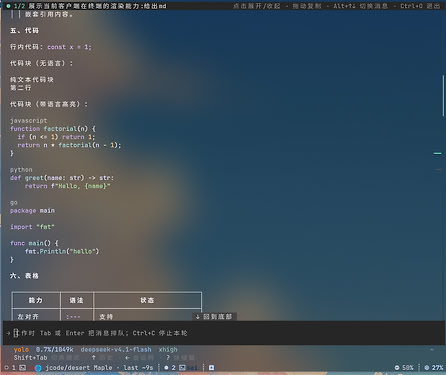Click the 'deepseek-v4.1-flash' model name
The height and width of the screenshot is (375, 446).
pyautogui.click(x=116, y=349)
